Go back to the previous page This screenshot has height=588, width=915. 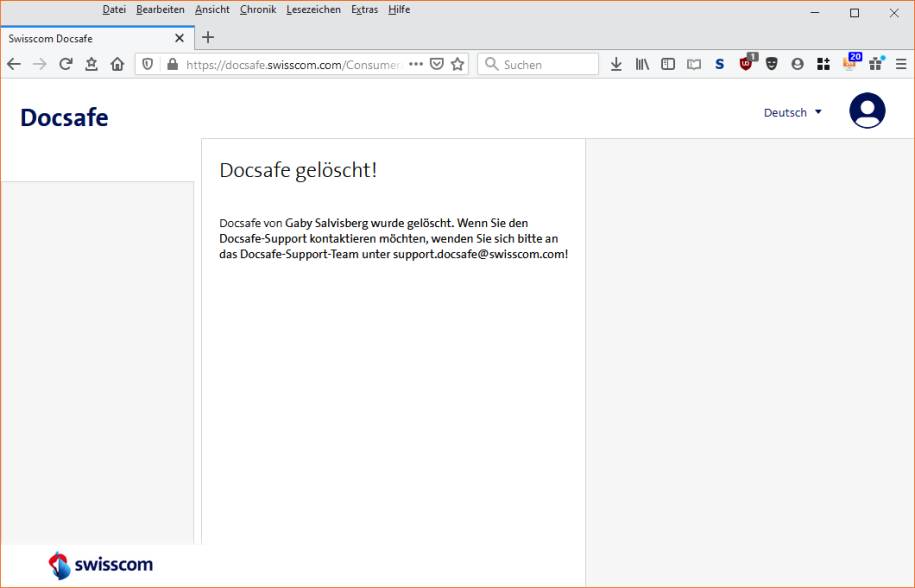[14, 64]
